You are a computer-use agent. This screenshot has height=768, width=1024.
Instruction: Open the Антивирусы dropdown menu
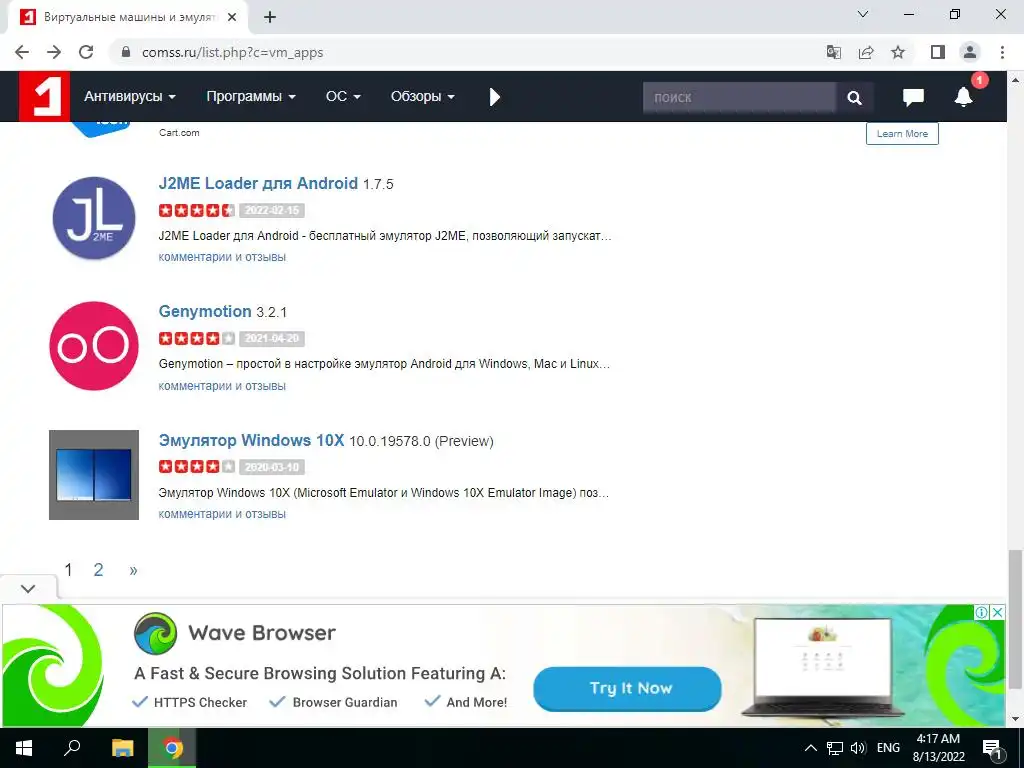[x=129, y=97]
